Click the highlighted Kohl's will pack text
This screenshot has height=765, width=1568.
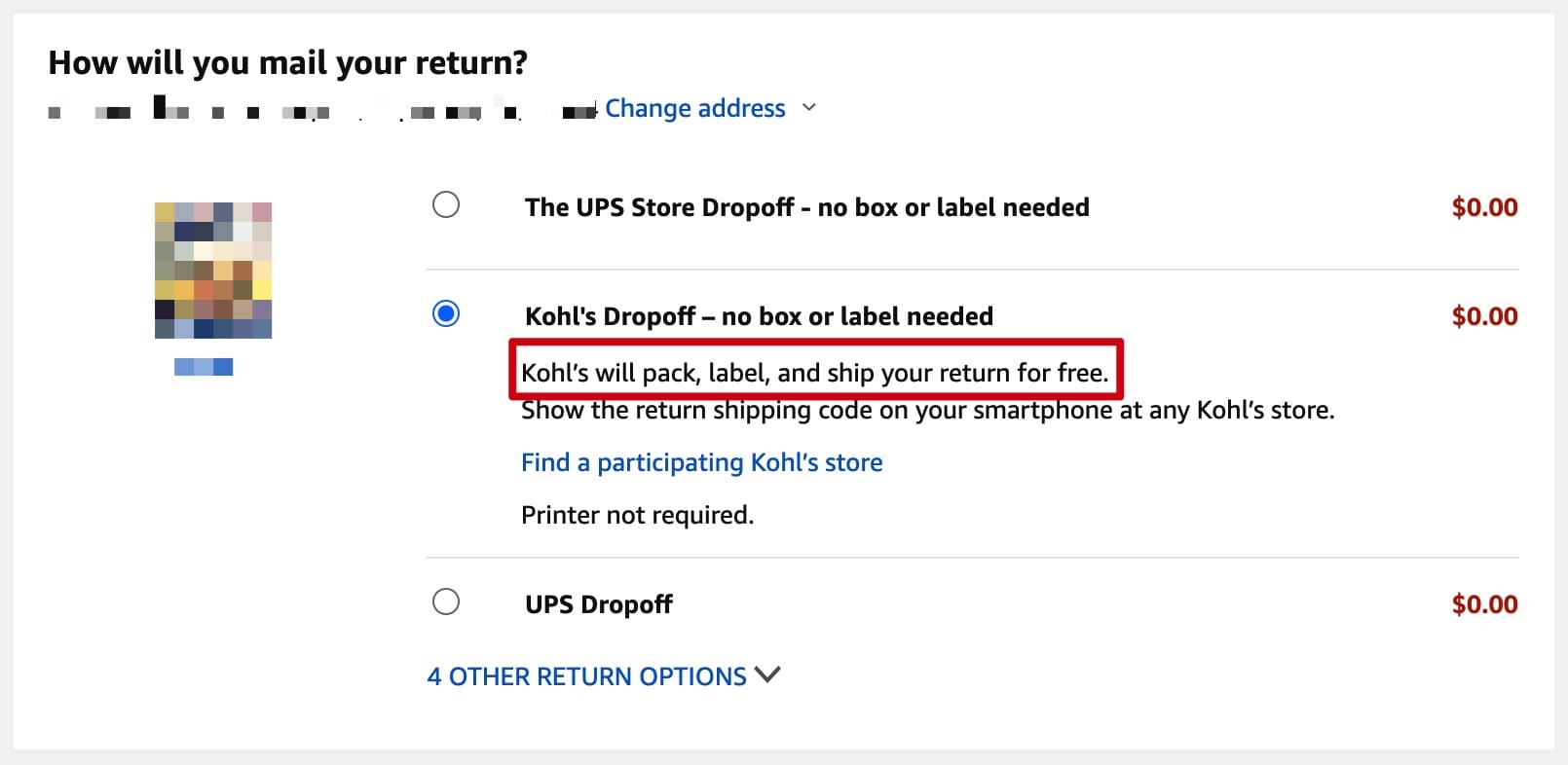coord(815,372)
